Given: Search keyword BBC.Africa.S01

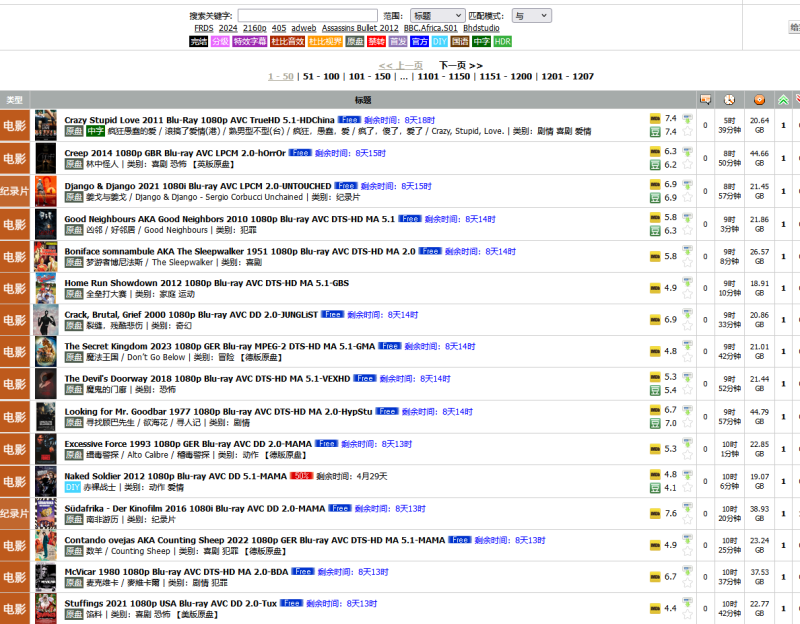Looking at the screenshot, I should click(431, 28).
